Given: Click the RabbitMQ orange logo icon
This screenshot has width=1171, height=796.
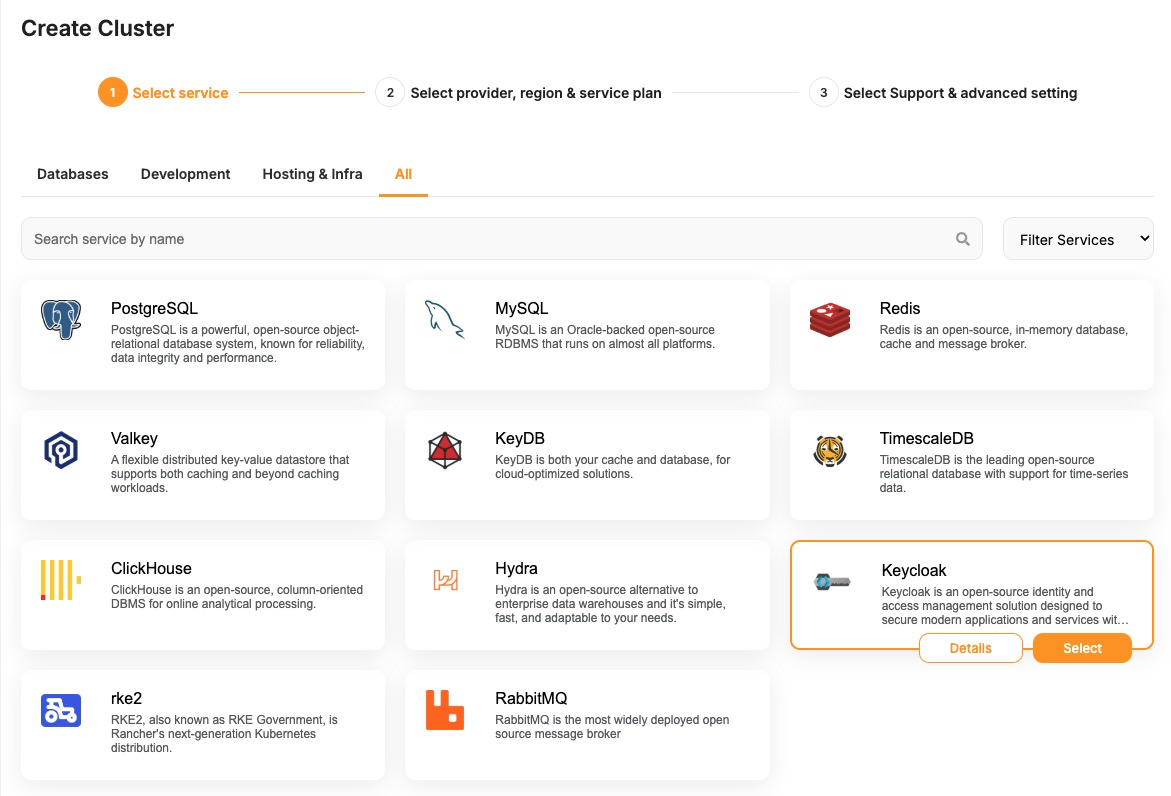Looking at the screenshot, I should click(x=445, y=710).
